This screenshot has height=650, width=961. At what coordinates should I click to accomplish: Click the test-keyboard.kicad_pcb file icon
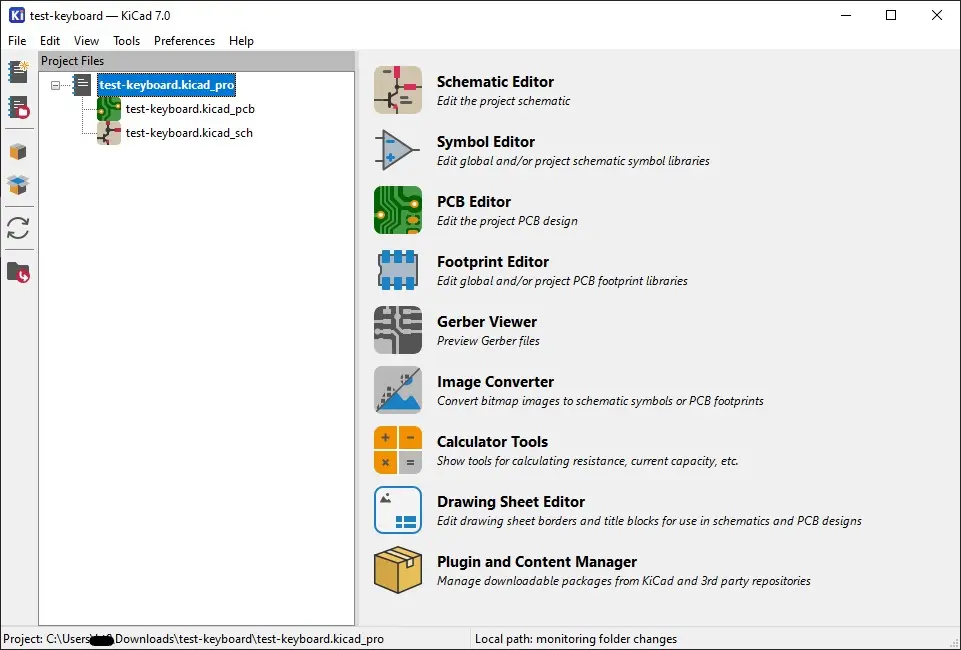point(108,108)
